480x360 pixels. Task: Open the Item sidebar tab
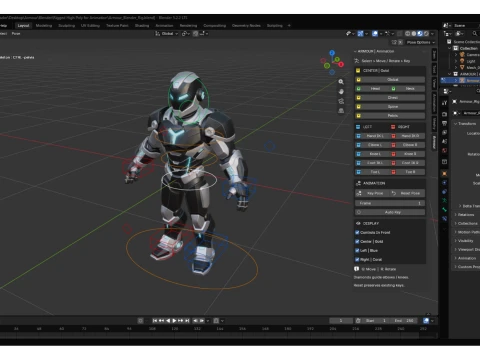click(434, 55)
